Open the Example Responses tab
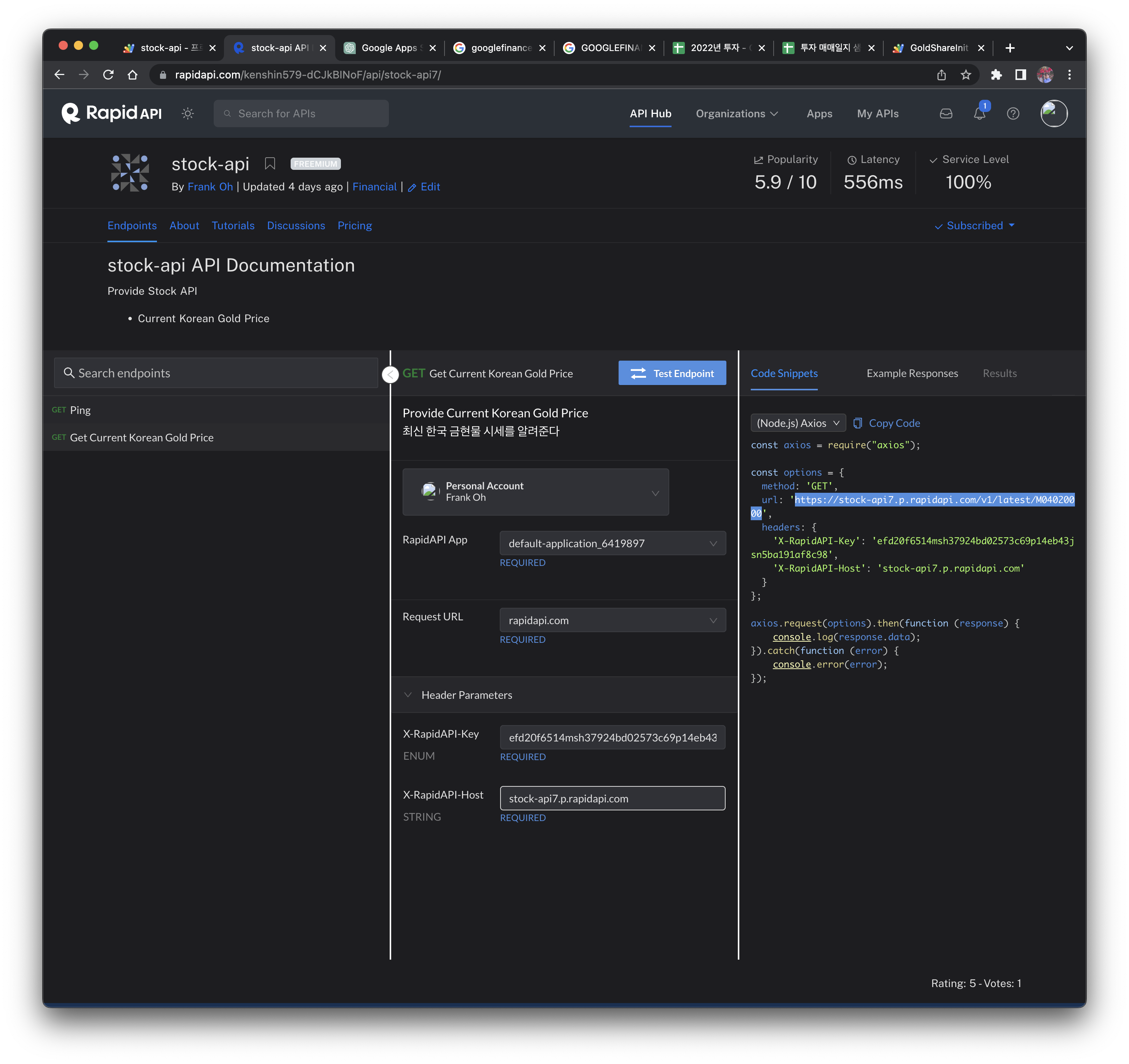Screen dimensions: 1129x1064 (x=912, y=373)
